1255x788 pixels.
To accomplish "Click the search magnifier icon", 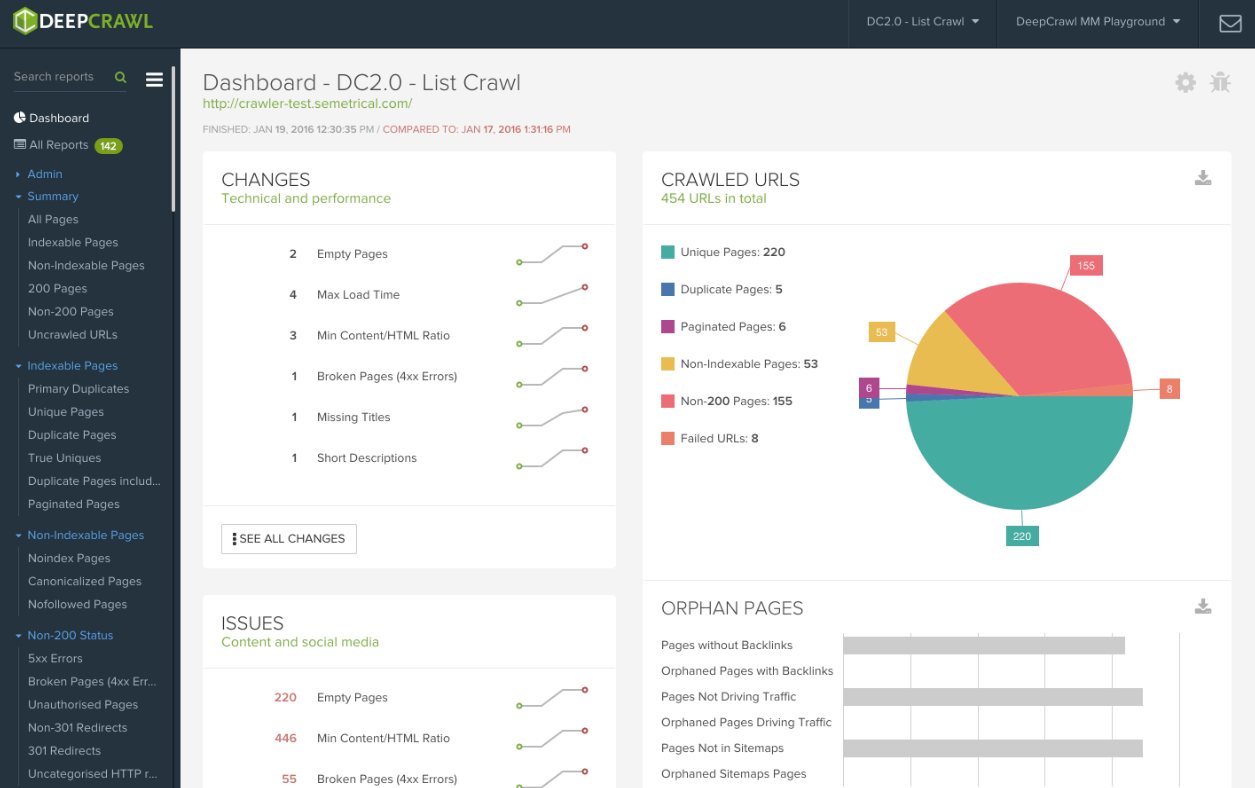I will (x=121, y=77).
